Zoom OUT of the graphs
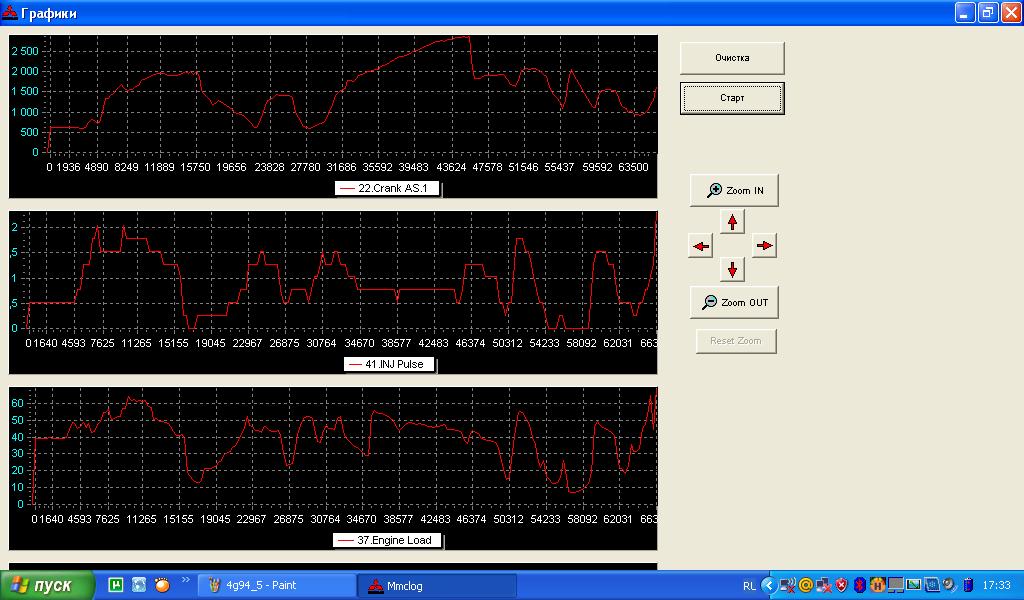1024x600 pixels. tap(734, 302)
